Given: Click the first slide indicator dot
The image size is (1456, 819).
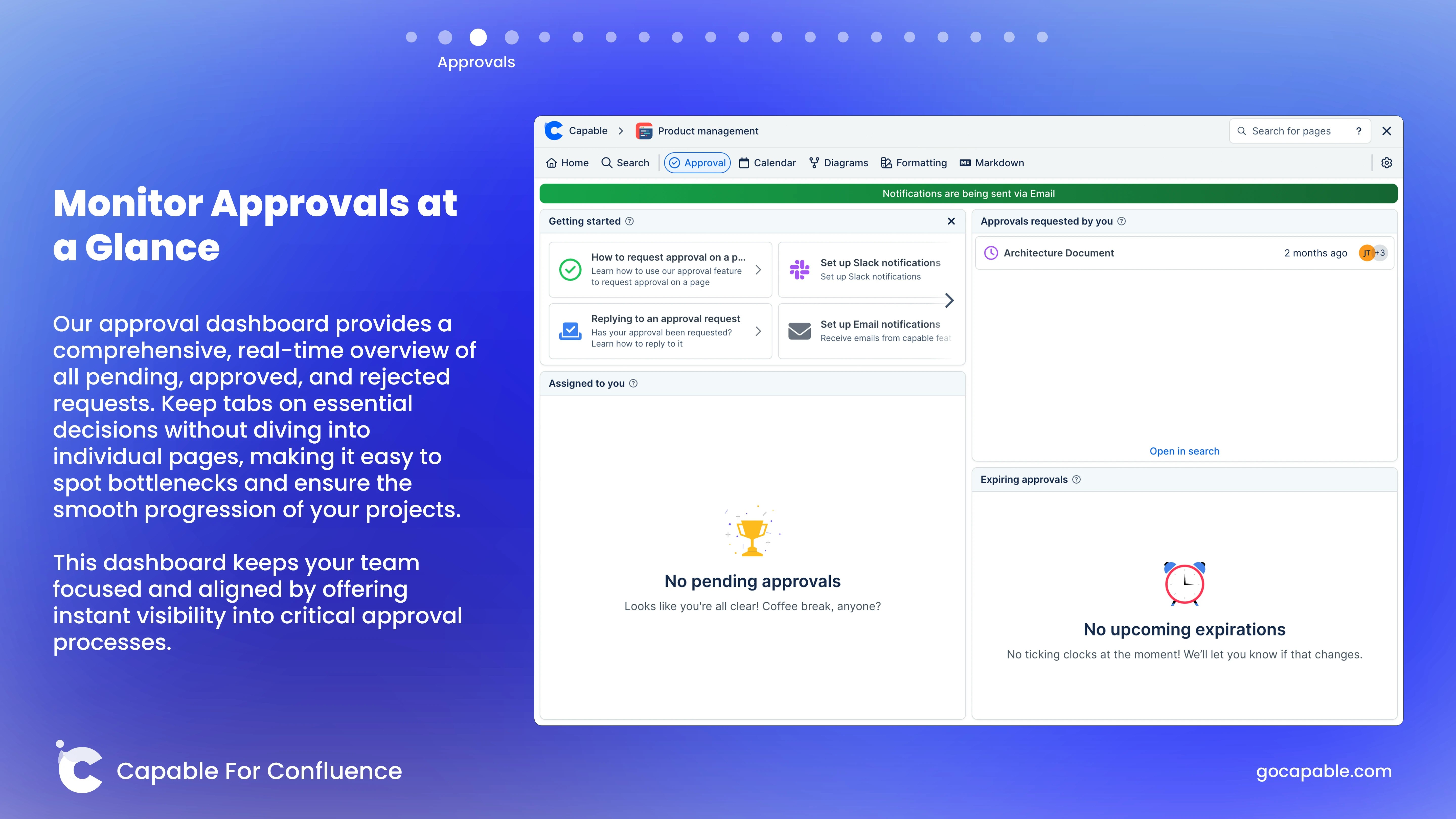Looking at the screenshot, I should (412, 37).
